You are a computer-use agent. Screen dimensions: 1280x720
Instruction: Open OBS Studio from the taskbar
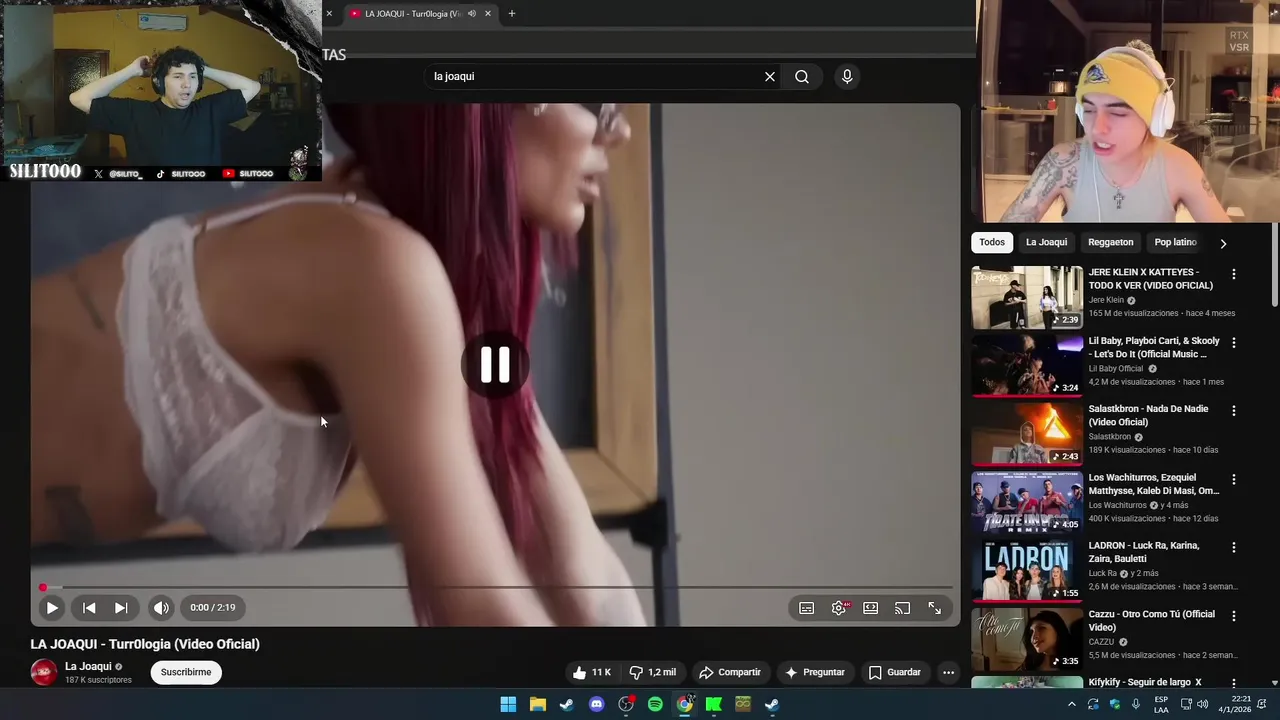tap(626, 704)
